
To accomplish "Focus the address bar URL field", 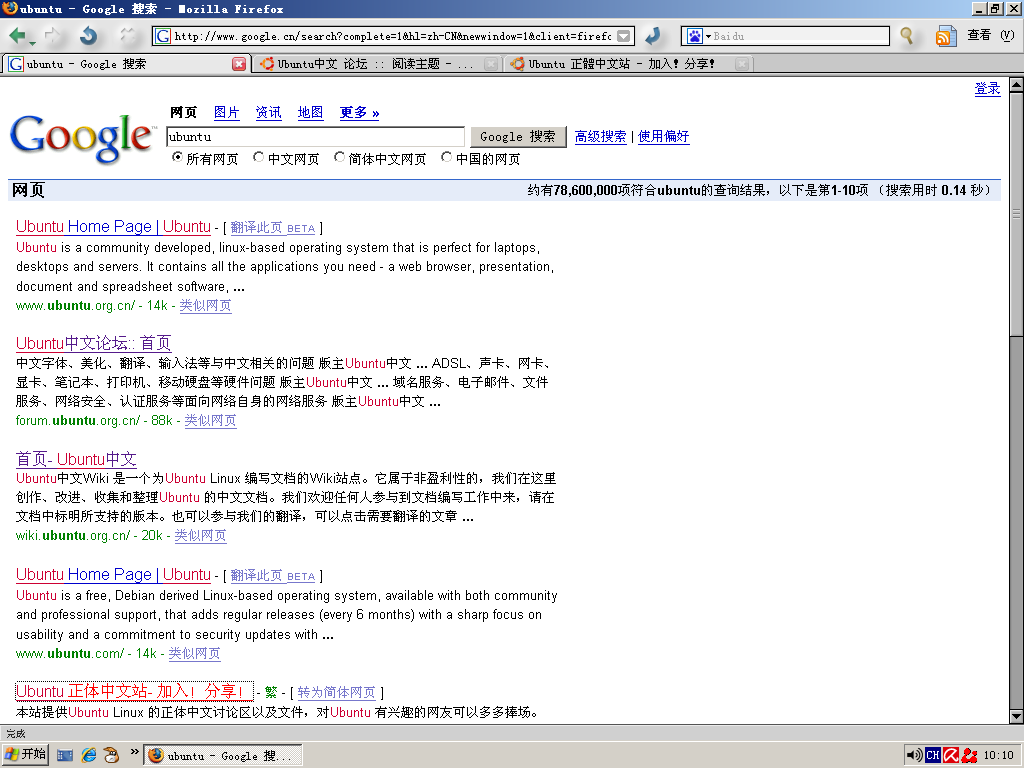I will coord(392,36).
